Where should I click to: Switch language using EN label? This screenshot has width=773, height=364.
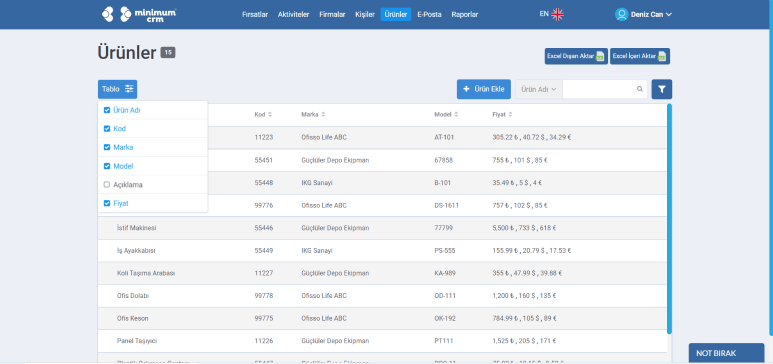pyautogui.click(x=544, y=14)
